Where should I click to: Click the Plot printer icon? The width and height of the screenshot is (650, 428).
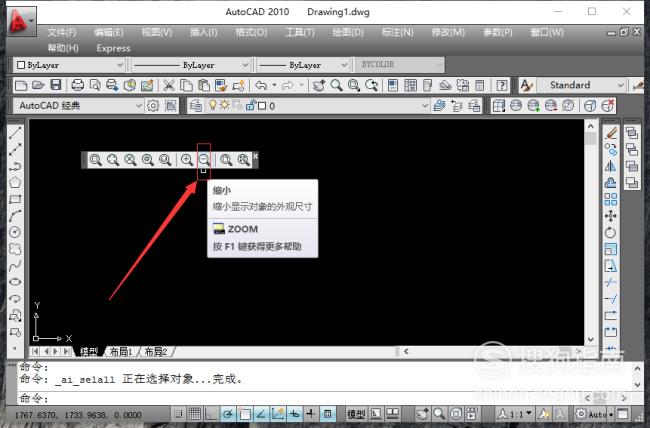pos(78,85)
